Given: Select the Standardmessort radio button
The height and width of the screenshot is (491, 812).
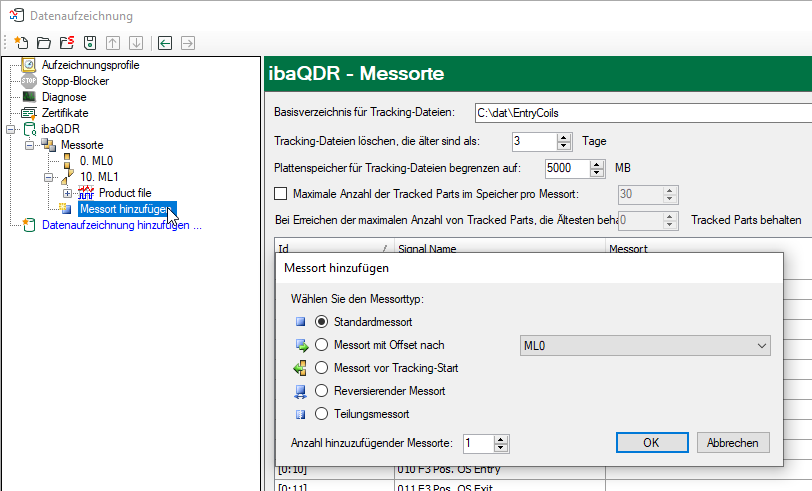Looking at the screenshot, I should tap(322, 322).
